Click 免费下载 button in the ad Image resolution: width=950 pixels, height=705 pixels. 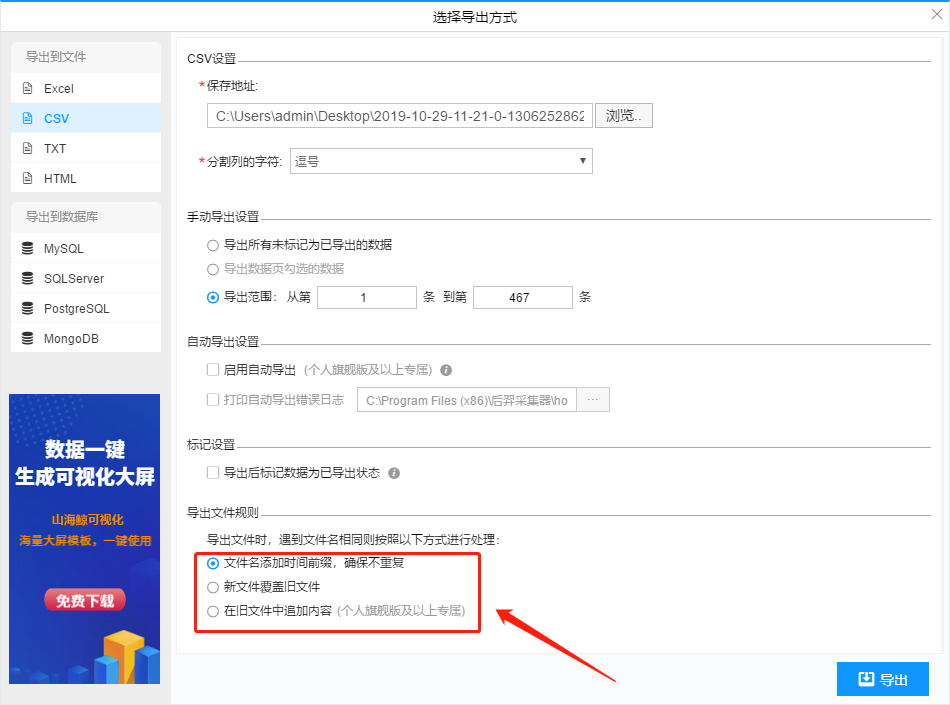pos(85,600)
